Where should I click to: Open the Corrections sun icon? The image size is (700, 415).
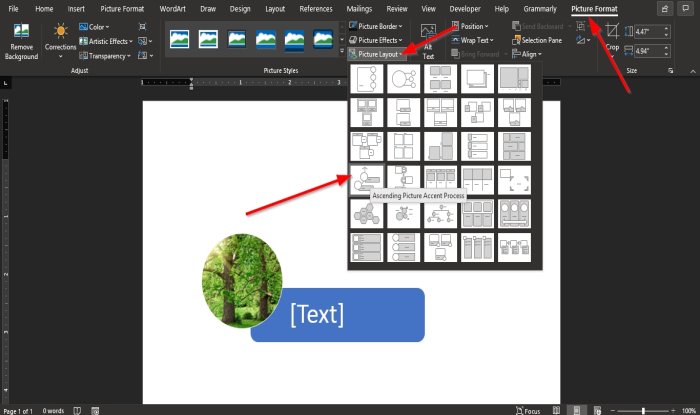coord(60,31)
